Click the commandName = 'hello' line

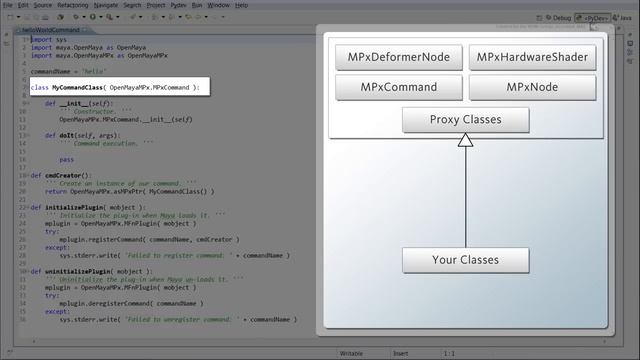tap(69, 71)
